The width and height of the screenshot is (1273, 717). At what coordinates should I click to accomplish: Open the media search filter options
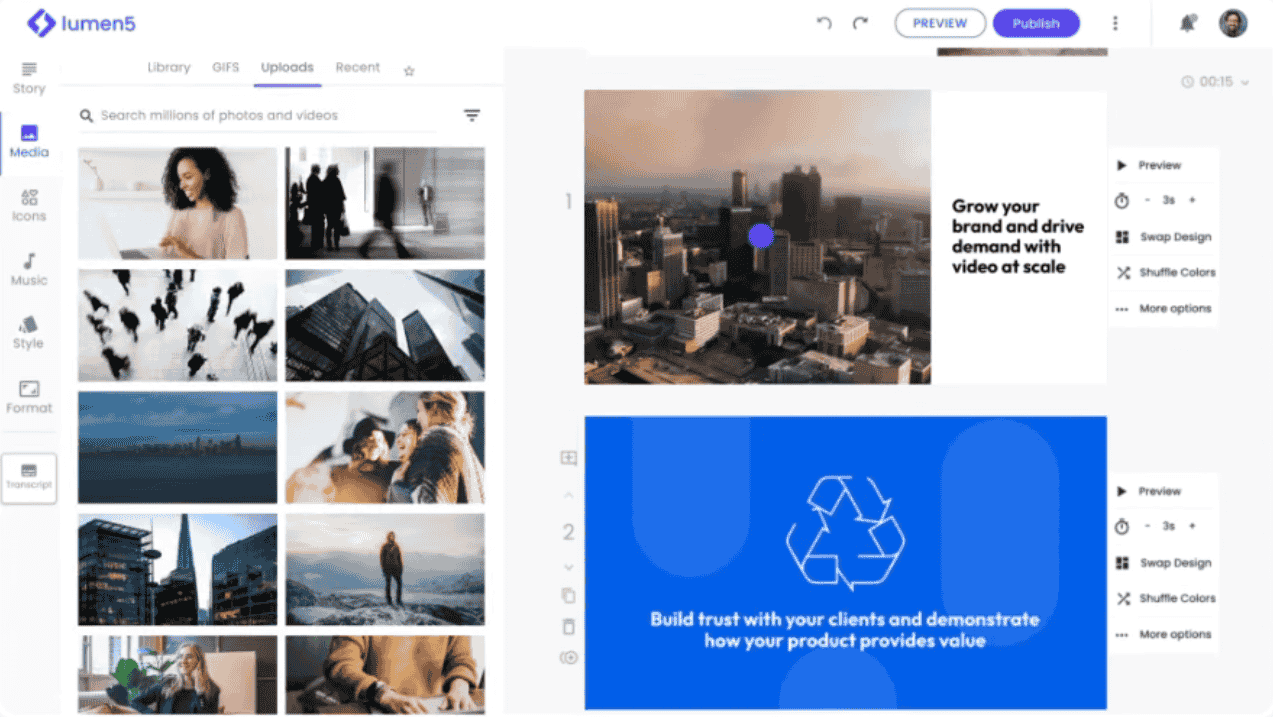pos(471,115)
